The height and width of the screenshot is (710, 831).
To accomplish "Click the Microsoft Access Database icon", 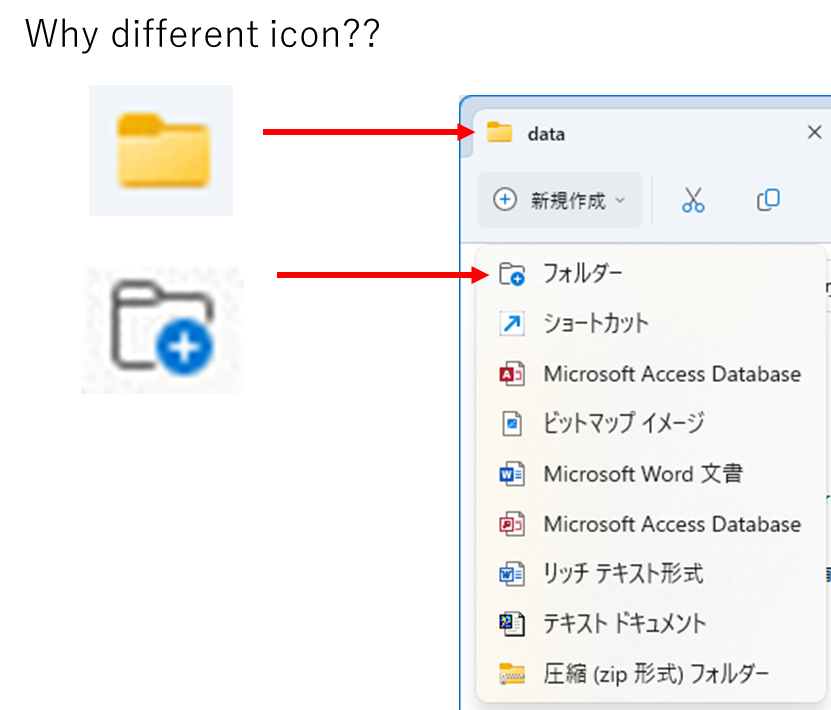I will (511, 374).
